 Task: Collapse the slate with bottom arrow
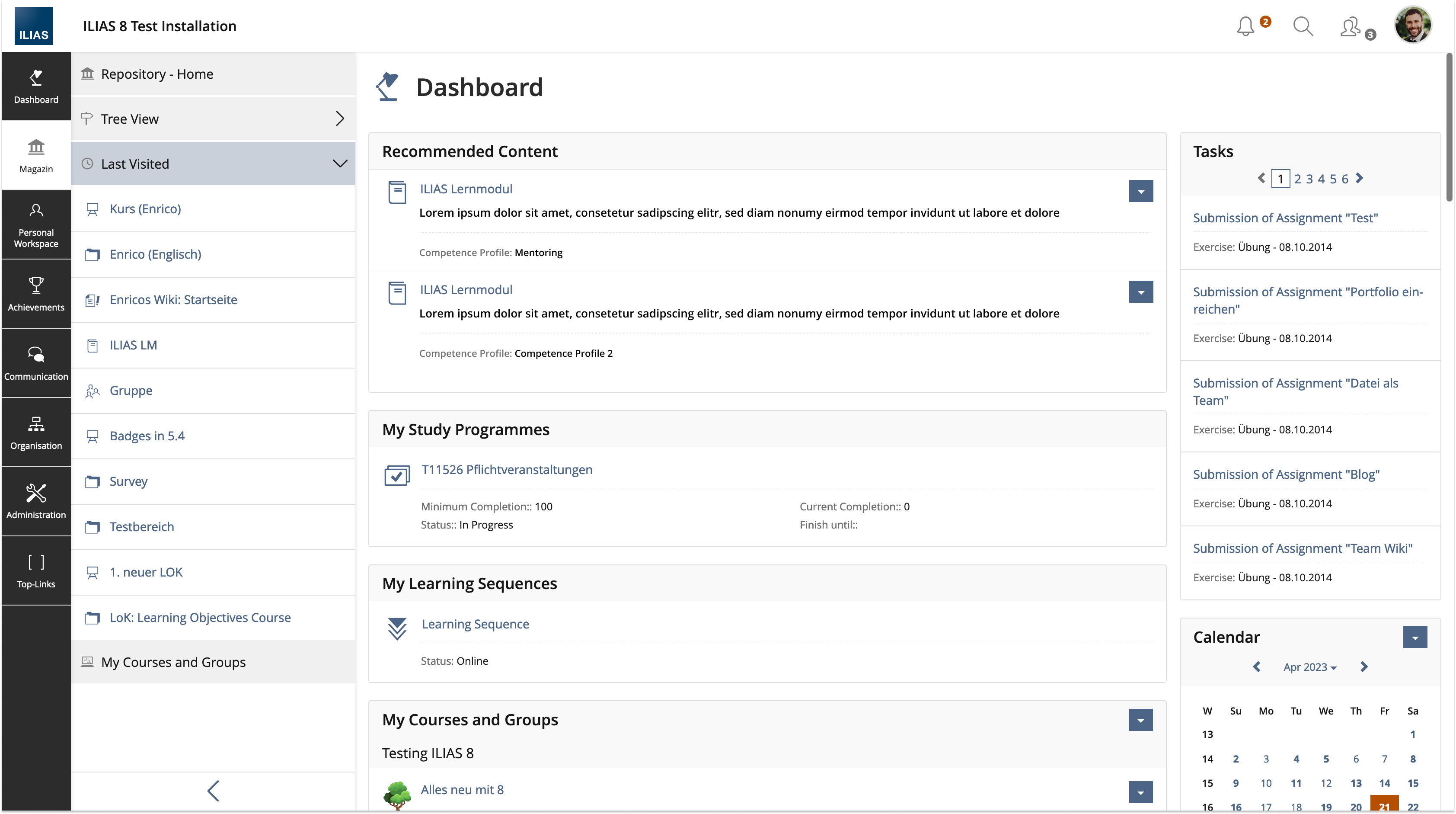click(213, 790)
